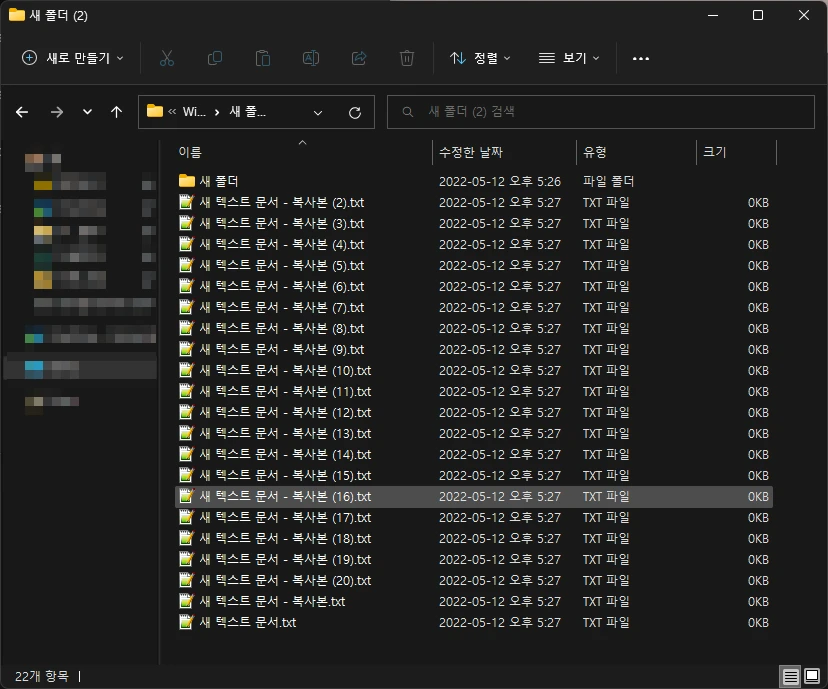Click the Delete trash can icon

[407, 58]
